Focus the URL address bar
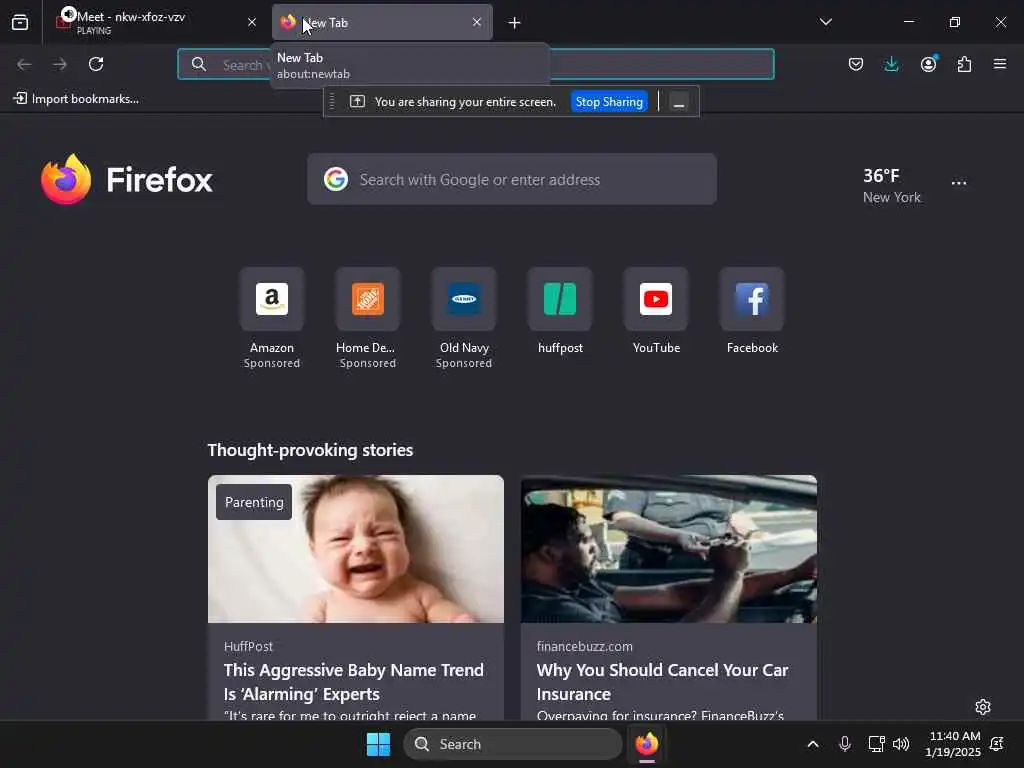Screen dimensions: 1024x768 pyautogui.click(x=475, y=64)
